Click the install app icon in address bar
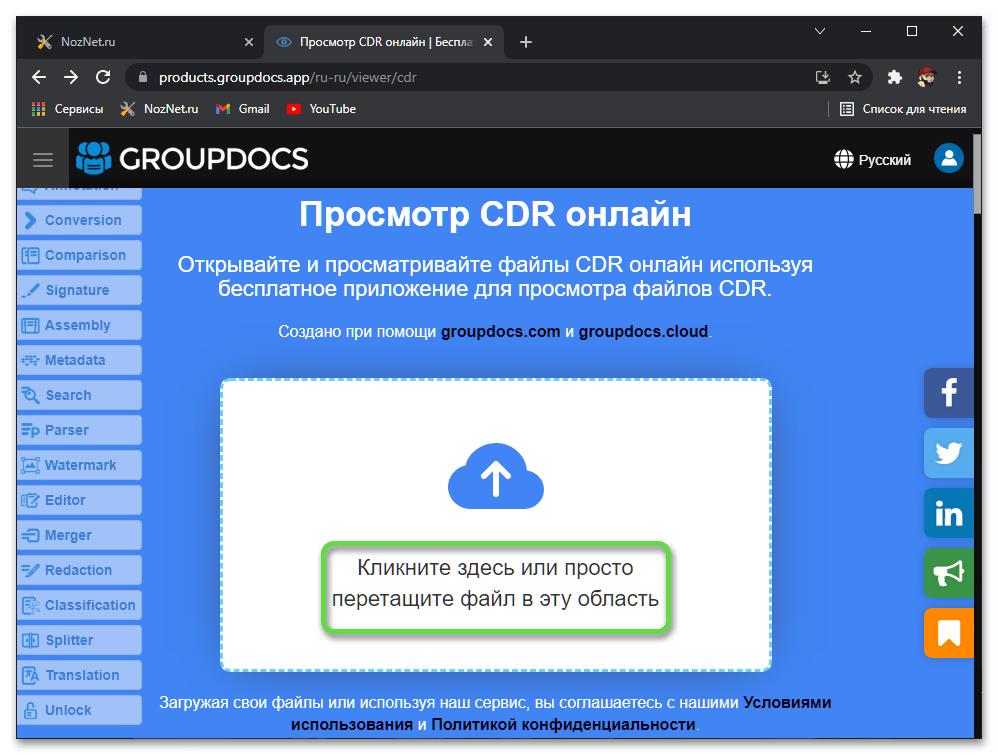This screenshot has width=998, height=755. 823,77
